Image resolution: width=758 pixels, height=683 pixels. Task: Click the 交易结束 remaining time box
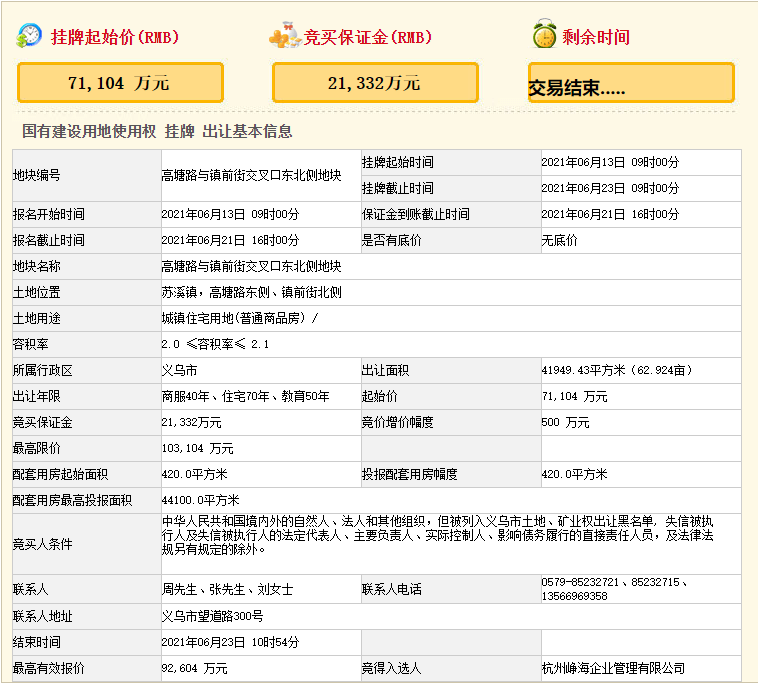(x=631, y=83)
